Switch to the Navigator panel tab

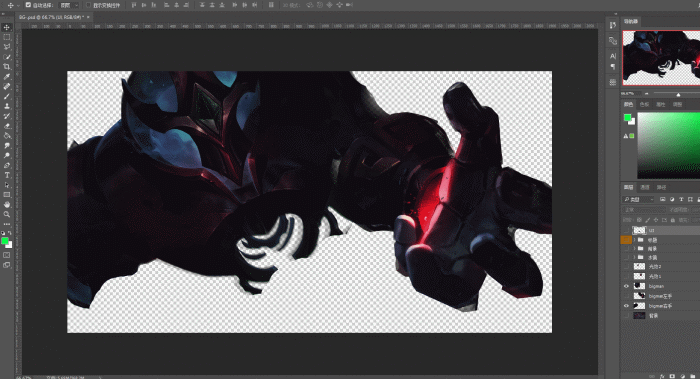(x=631, y=21)
